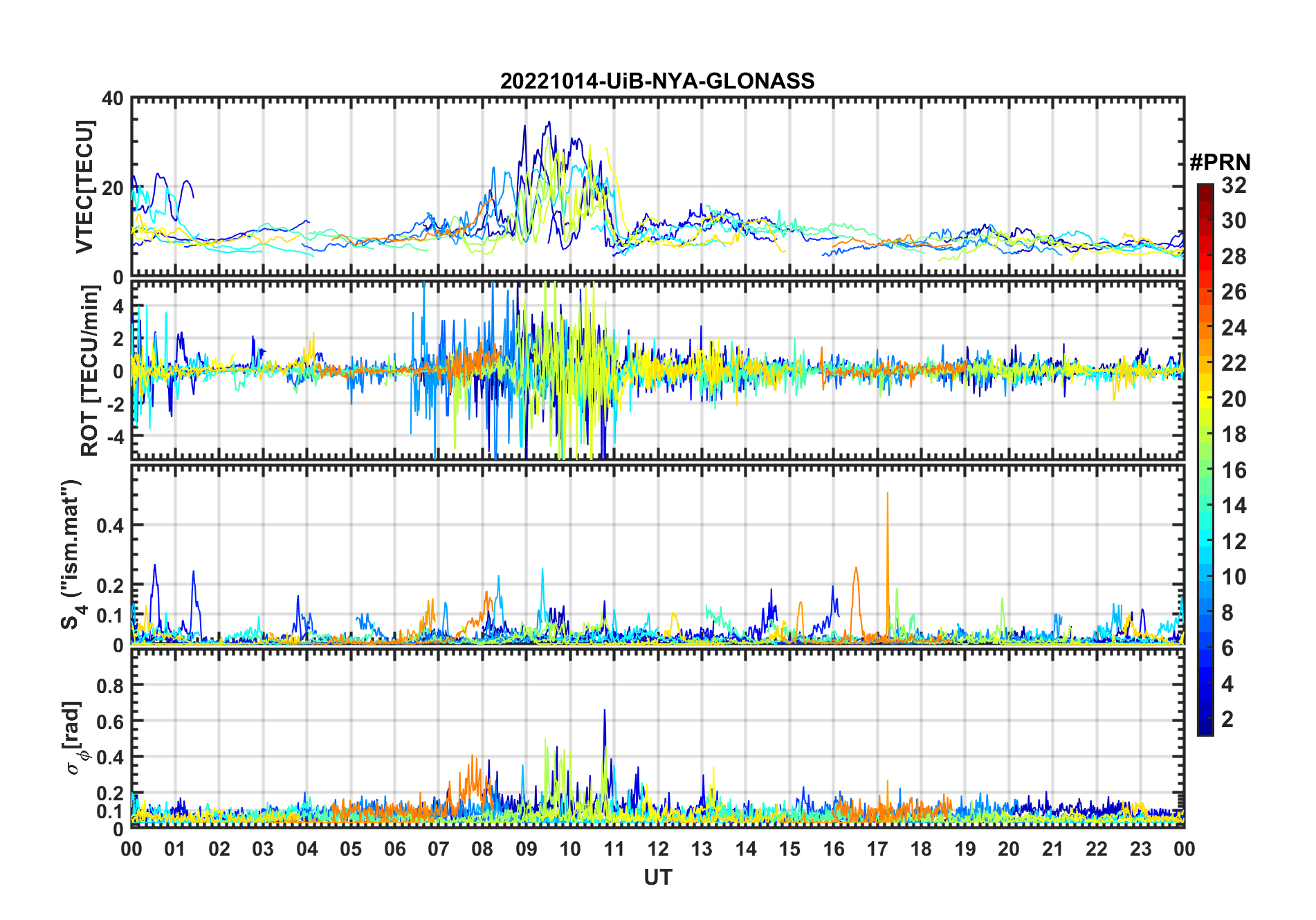Image resolution: width=1316 pixels, height=920 pixels.
Task: Select the 21 hour tick on the UT axis
Action: (1053, 849)
